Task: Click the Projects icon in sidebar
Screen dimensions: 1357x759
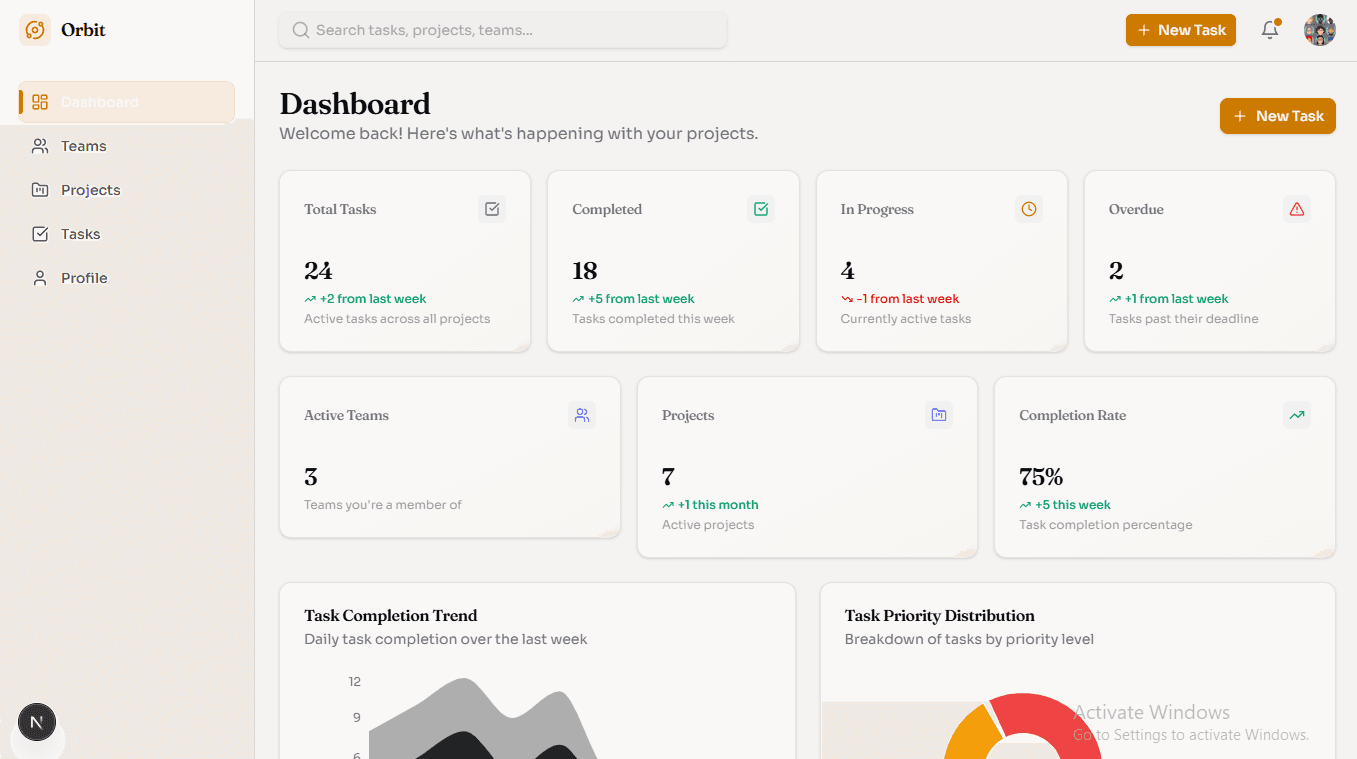Action: (40, 190)
